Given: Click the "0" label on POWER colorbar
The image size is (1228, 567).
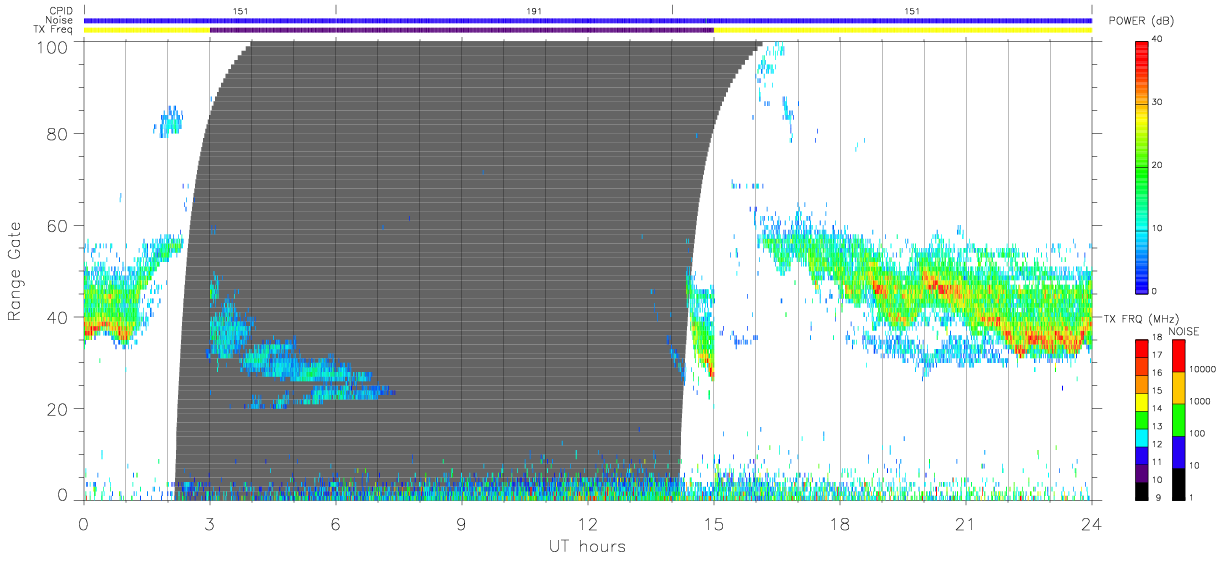Looking at the screenshot, I should click(1154, 291).
